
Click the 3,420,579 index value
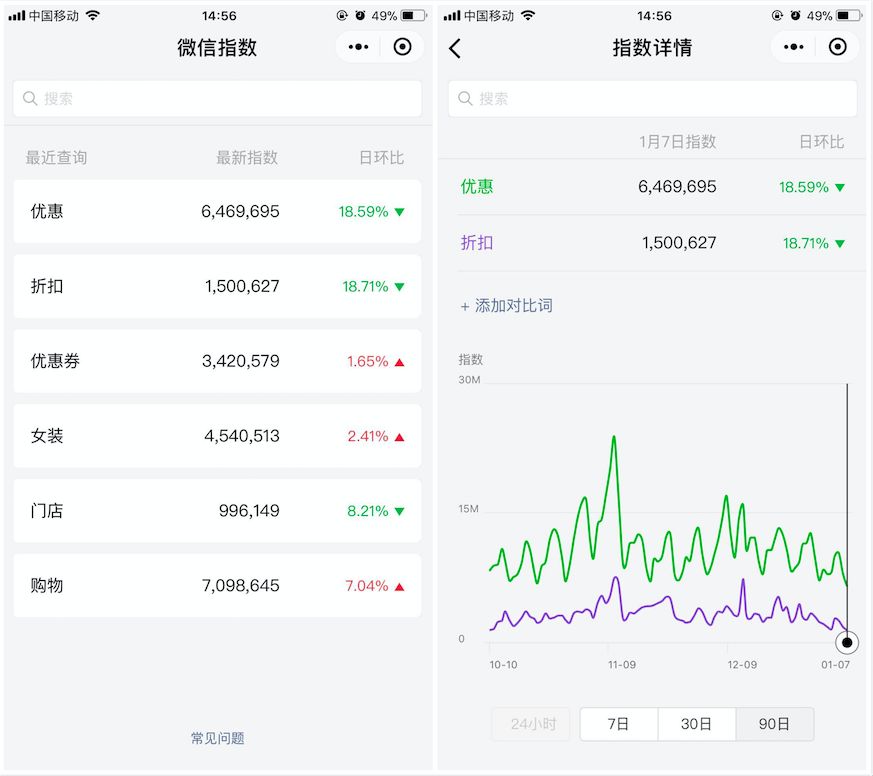coord(241,361)
